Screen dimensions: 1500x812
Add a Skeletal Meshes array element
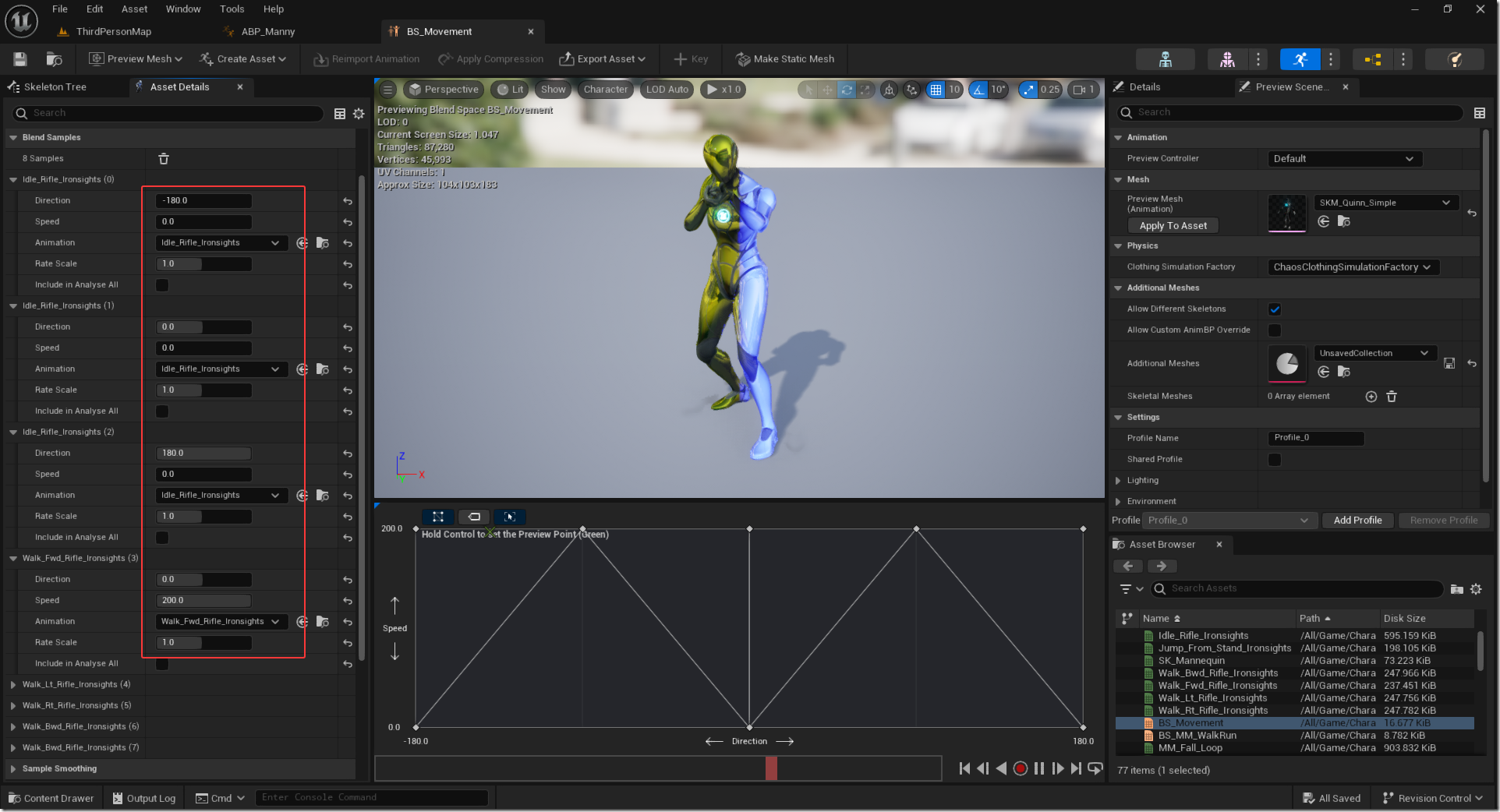[1371, 397]
